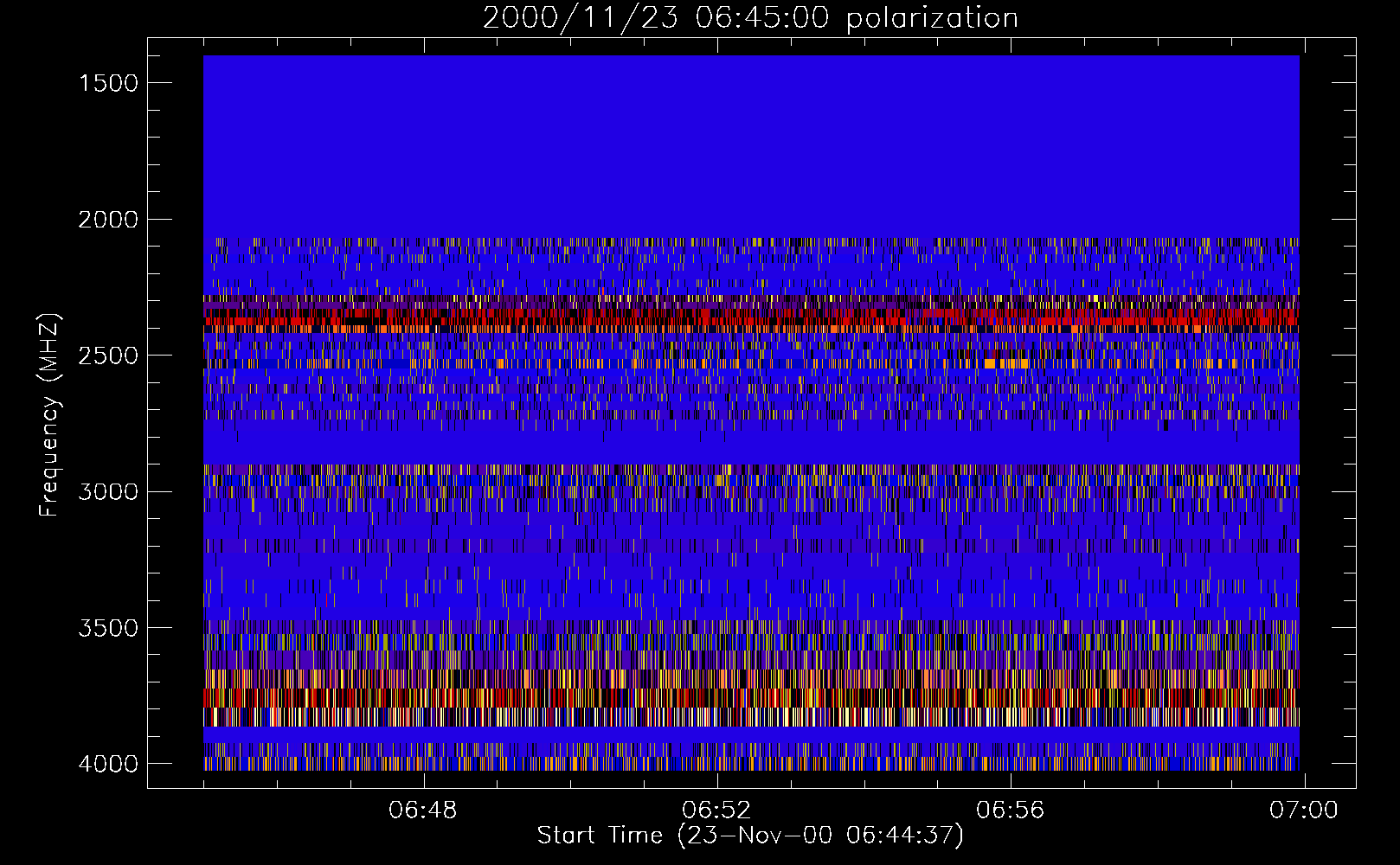This screenshot has width=1400, height=865.
Task: Click the 07:00 time tick label
Action: point(1303,811)
